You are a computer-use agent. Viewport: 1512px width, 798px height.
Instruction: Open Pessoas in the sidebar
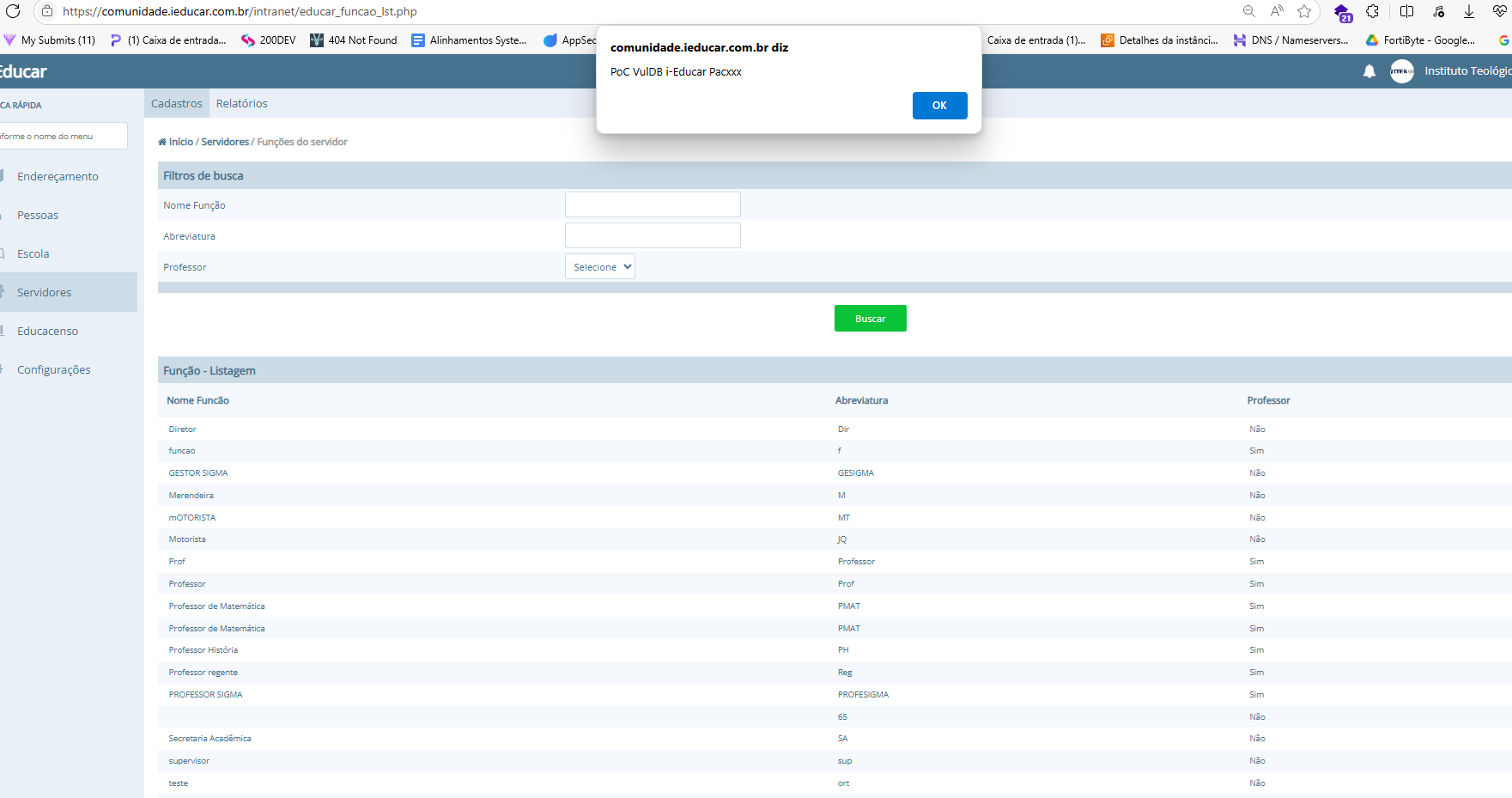tap(38, 215)
